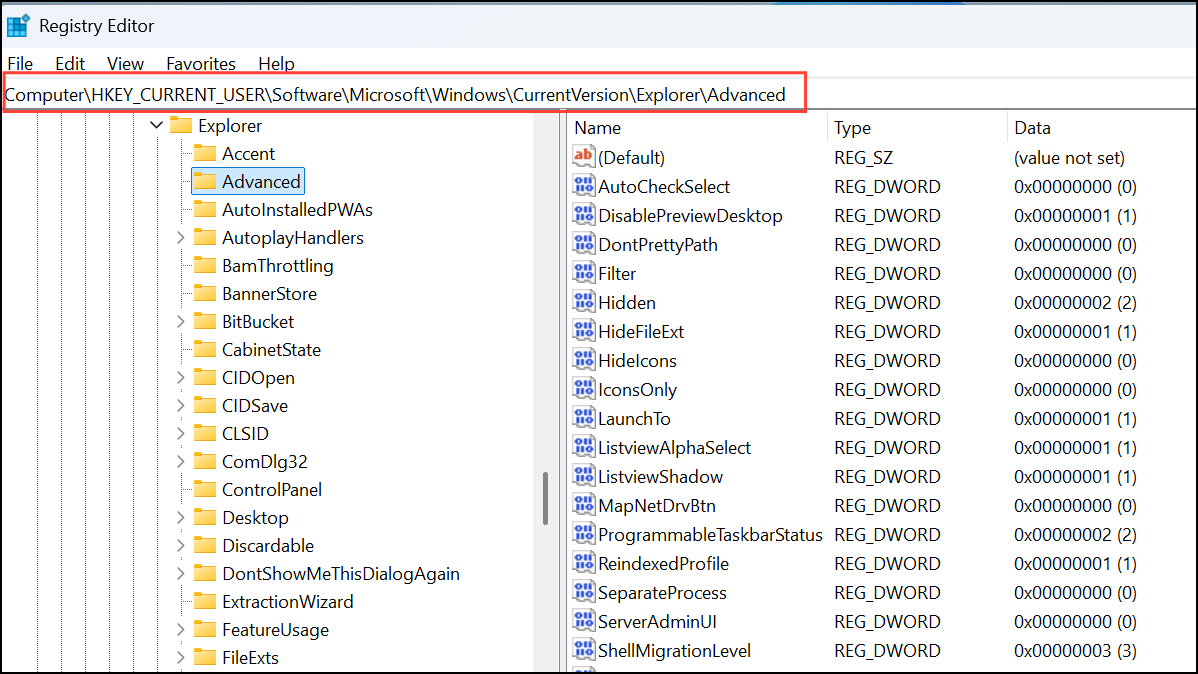The width and height of the screenshot is (1198, 674).
Task: Select the Explorer folder icon in tree
Action: coord(181,125)
